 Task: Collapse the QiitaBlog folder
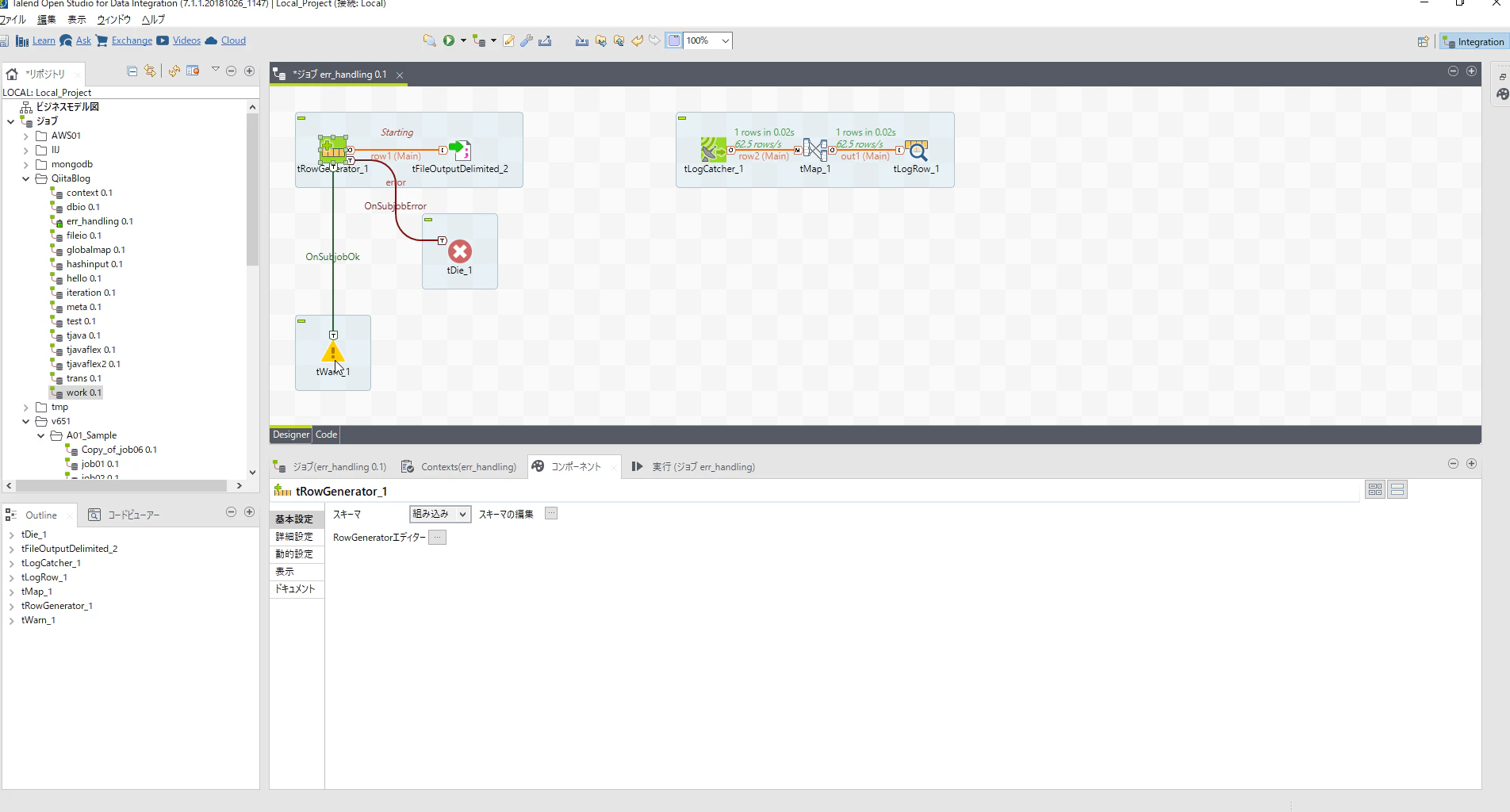point(25,178)
